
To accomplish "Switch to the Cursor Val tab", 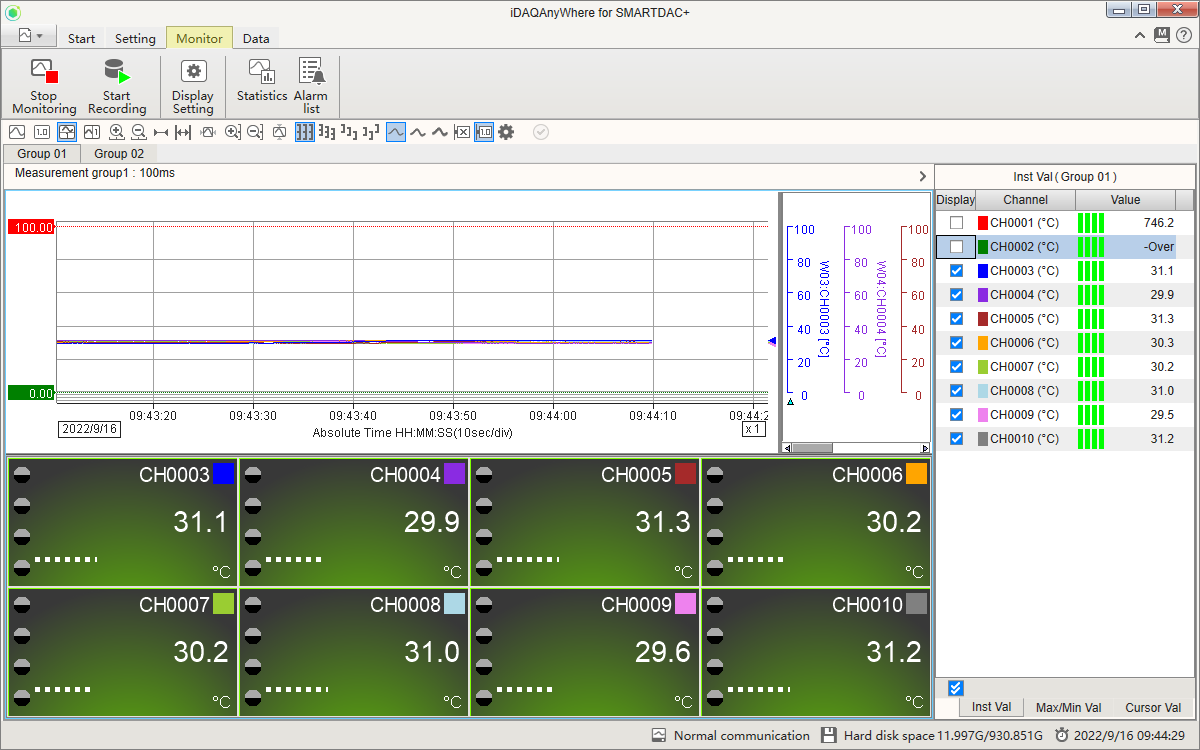I will click(x=1153, y=707).
